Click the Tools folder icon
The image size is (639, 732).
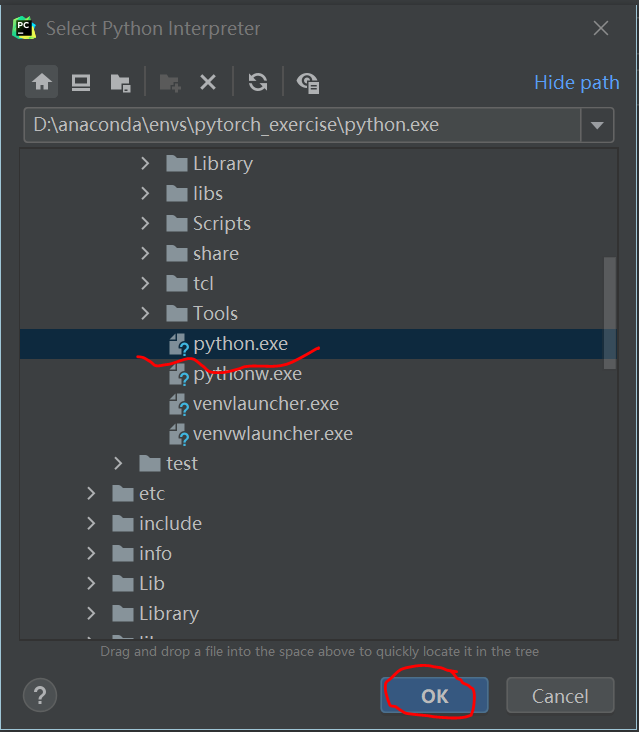pos(177,314)
